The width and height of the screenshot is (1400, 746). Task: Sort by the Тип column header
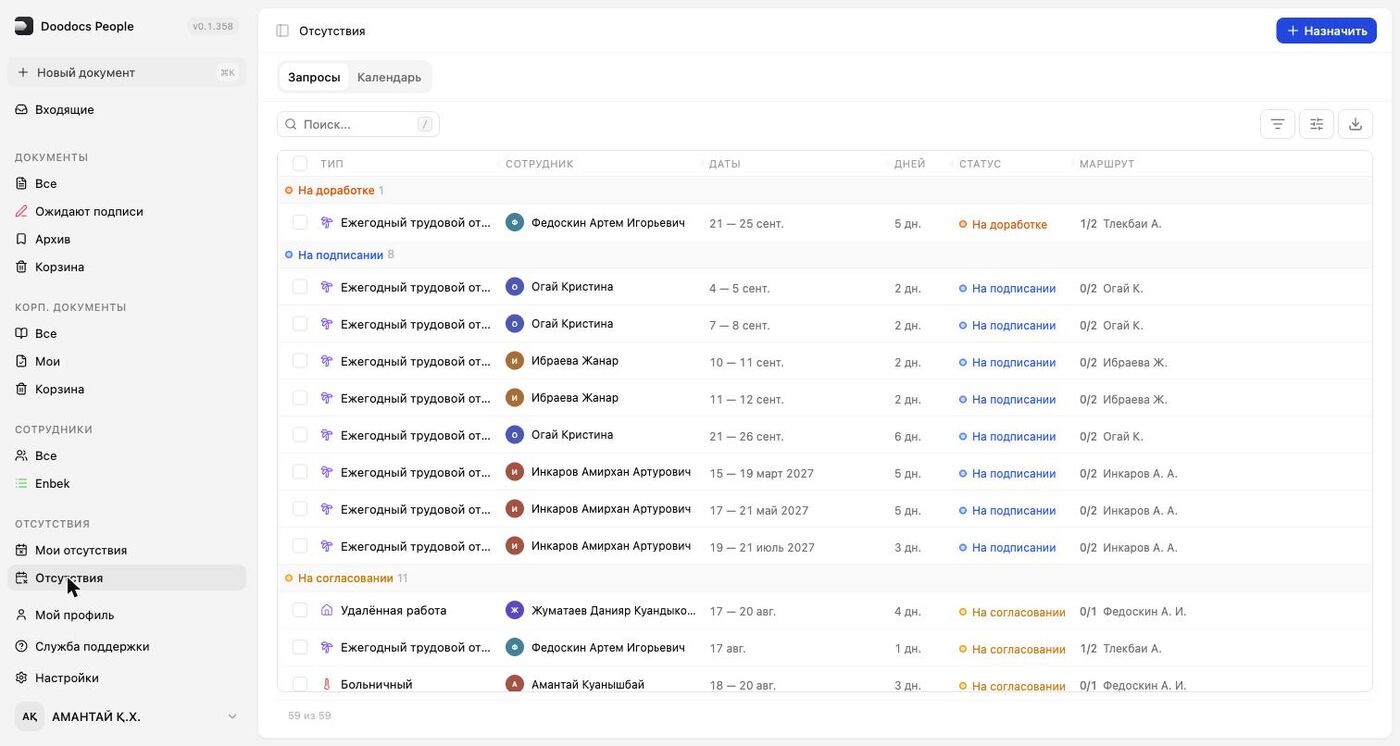[x=331, y=164]
